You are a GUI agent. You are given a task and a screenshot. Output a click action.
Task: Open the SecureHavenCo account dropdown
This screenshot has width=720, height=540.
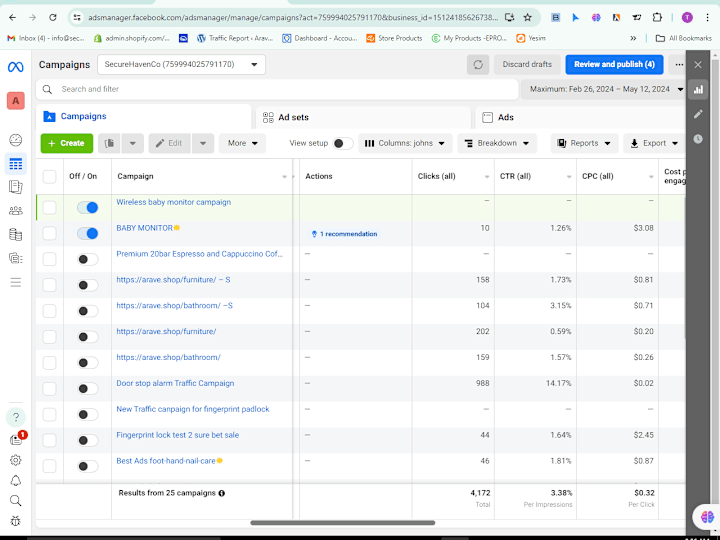(181, 65)
